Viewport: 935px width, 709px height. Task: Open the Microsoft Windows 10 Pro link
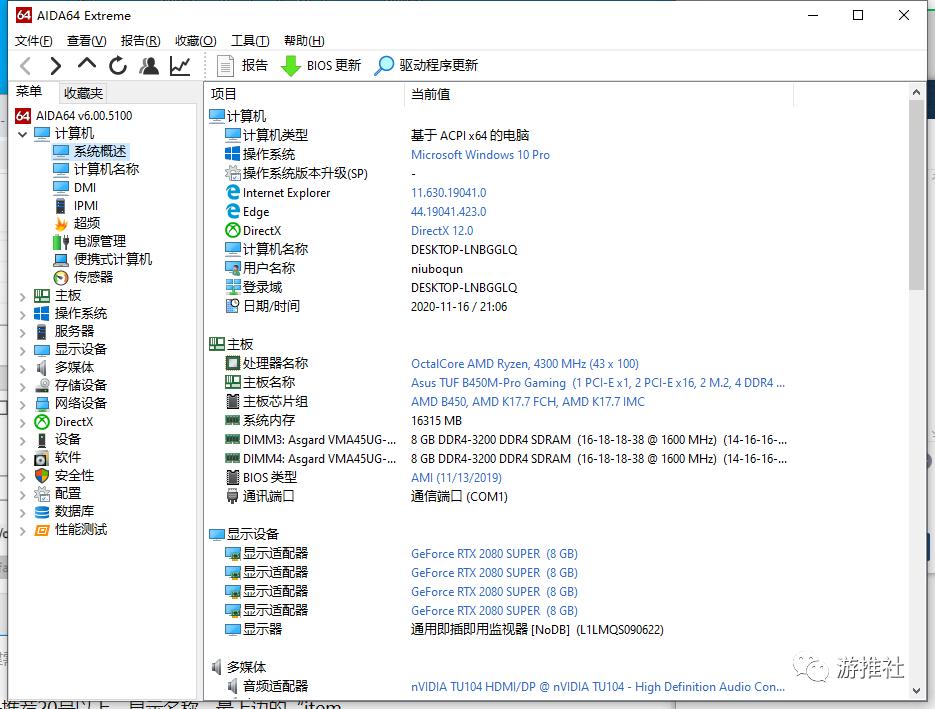click(480, 155)
